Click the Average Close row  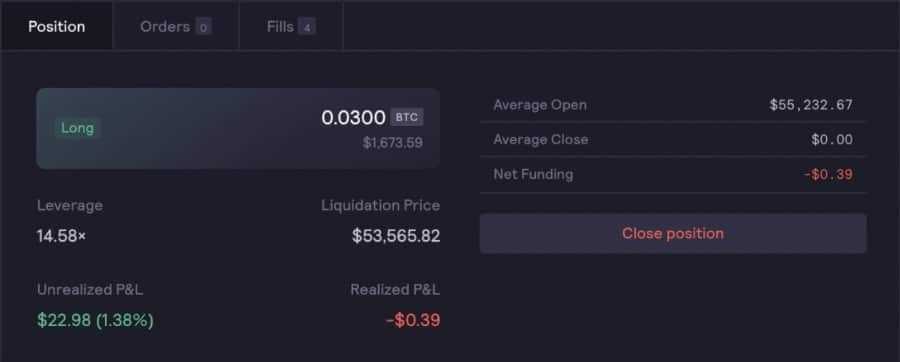point(673,139)
